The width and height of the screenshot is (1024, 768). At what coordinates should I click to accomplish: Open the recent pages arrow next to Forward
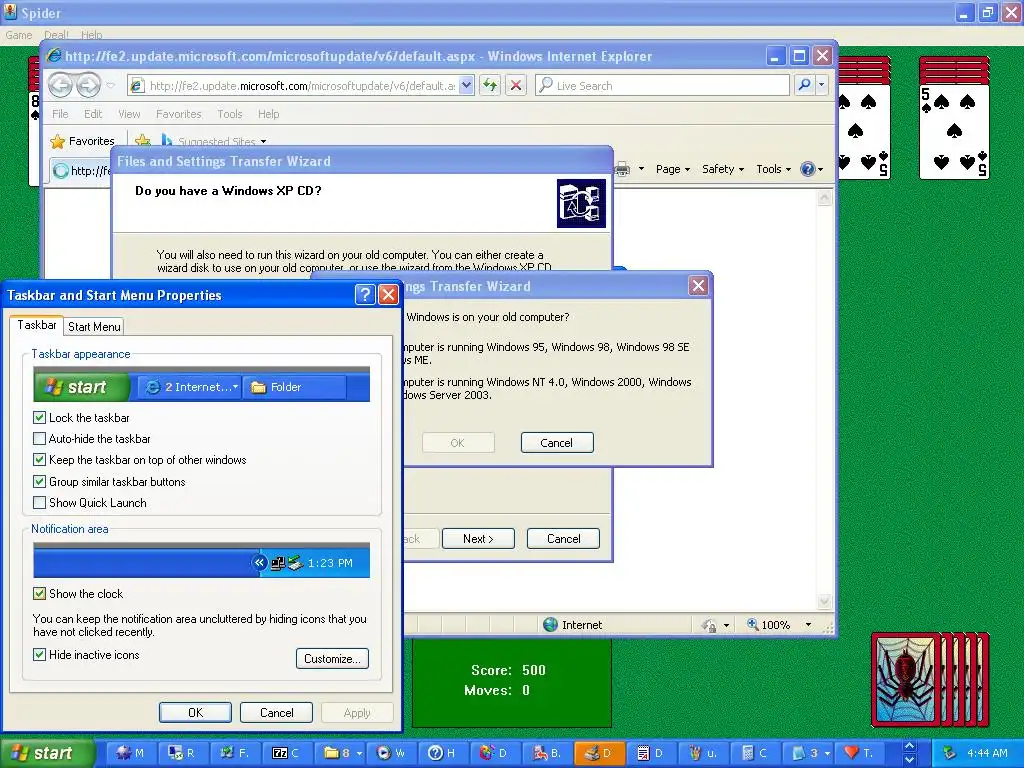pos(110,86)
